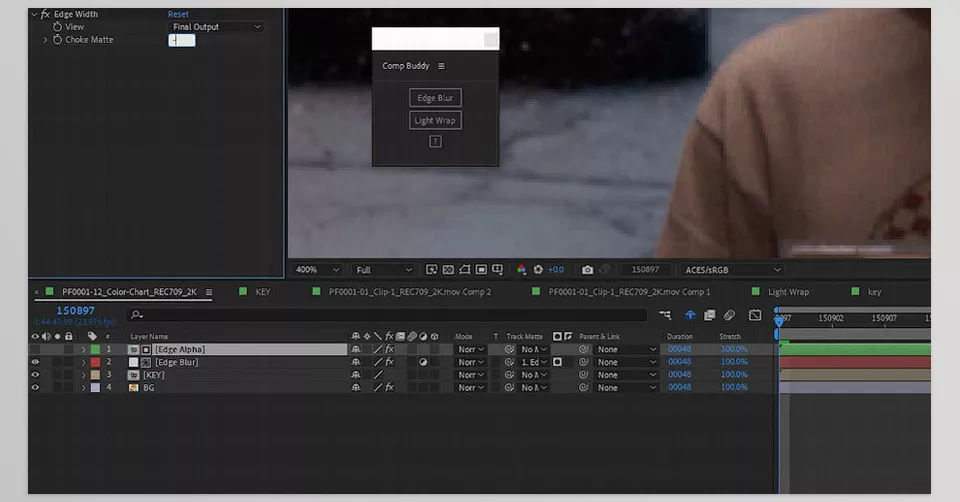Expand the KEY layer properties

click(84, 375)
